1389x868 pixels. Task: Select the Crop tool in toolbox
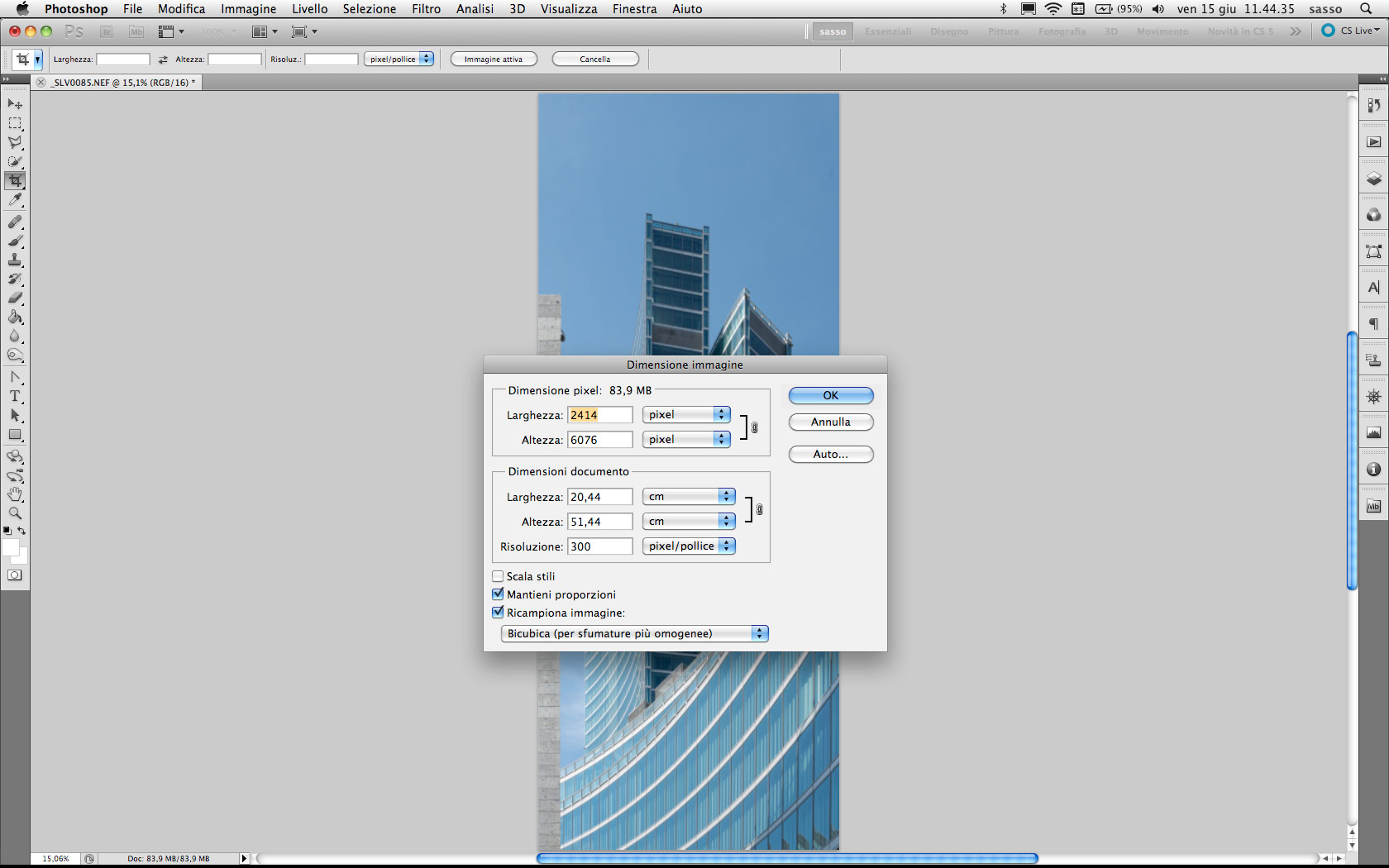click(15, 180)
